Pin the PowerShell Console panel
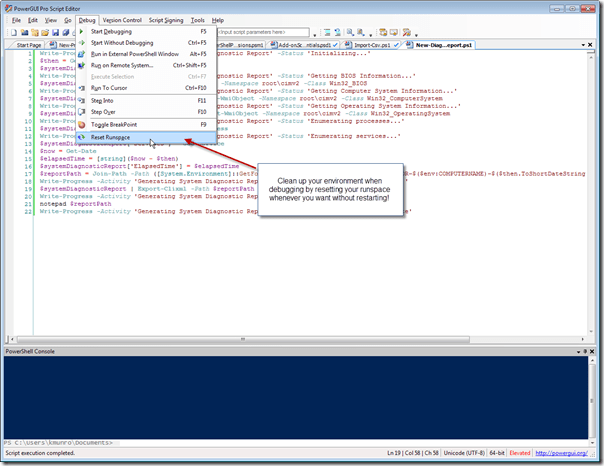This screenshot has width=604, height=466. click(585, 351)
